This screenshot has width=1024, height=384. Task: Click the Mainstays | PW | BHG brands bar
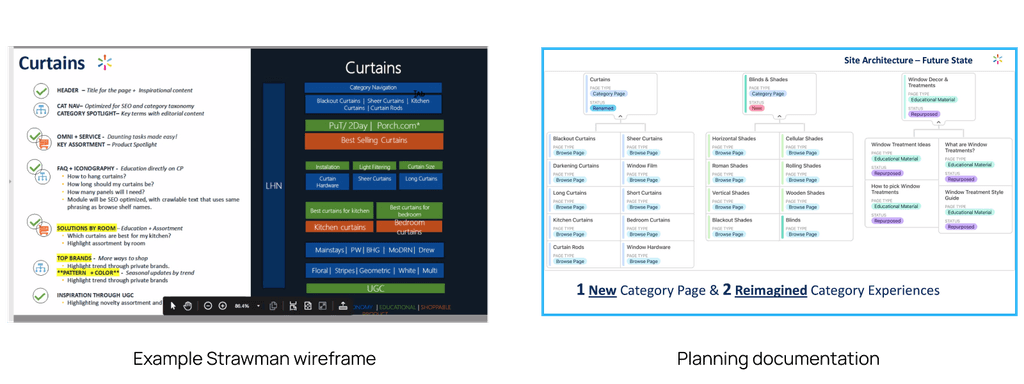tap(375, 249)
